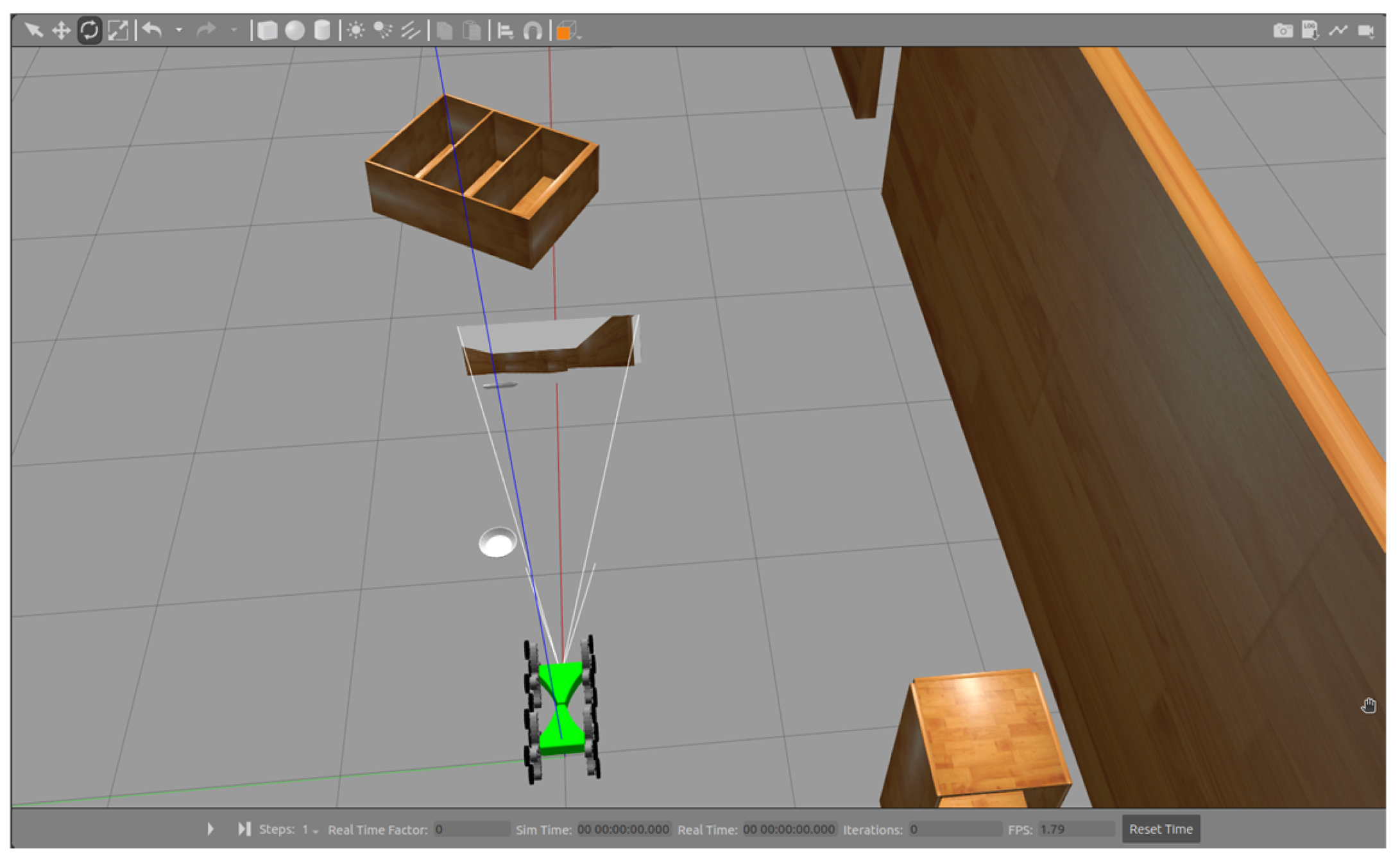Open the undo history dropdown arrow

click(179, 30)
